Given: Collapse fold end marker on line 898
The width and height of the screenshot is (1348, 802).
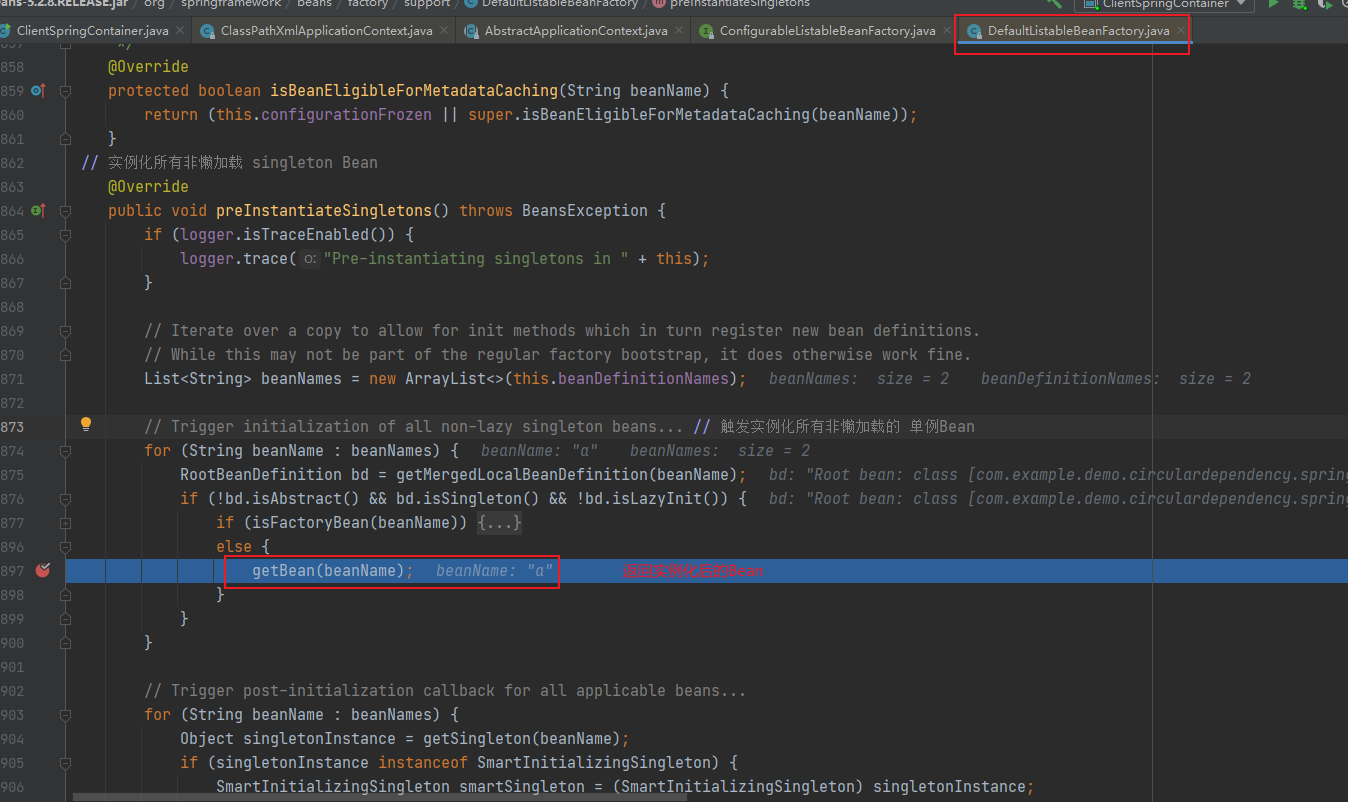Looking at the screenshot, I should pyautogui.click(x=65, y=595).
